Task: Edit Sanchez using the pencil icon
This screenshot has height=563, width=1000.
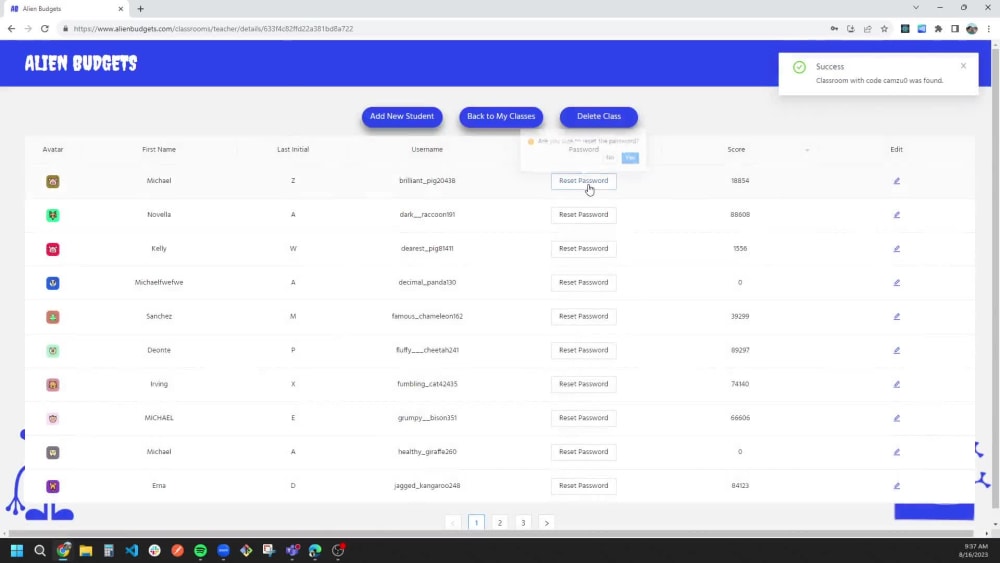Action: point(896,316)
